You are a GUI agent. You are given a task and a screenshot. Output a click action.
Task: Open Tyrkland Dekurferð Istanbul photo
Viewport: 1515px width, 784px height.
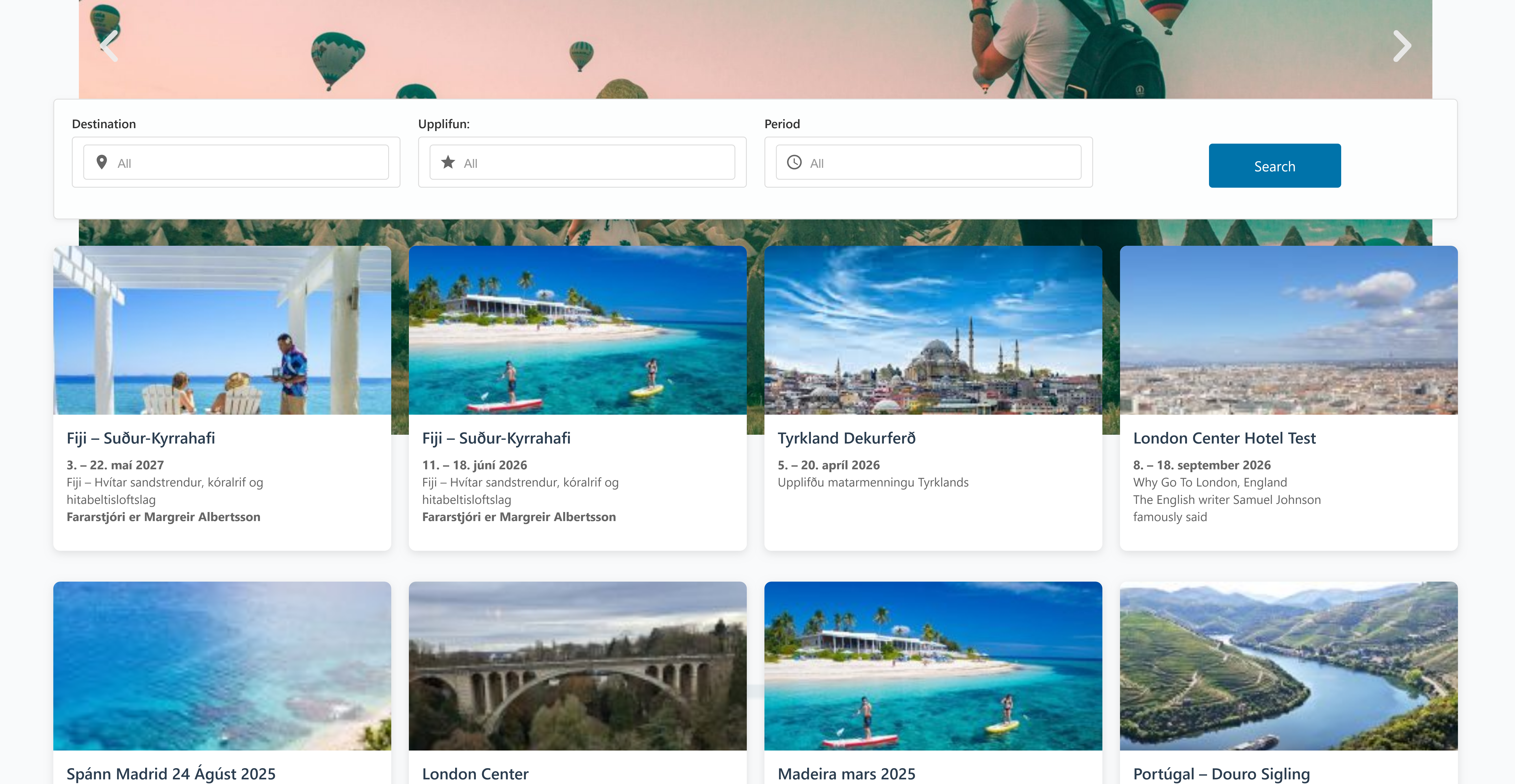point(933,330)
